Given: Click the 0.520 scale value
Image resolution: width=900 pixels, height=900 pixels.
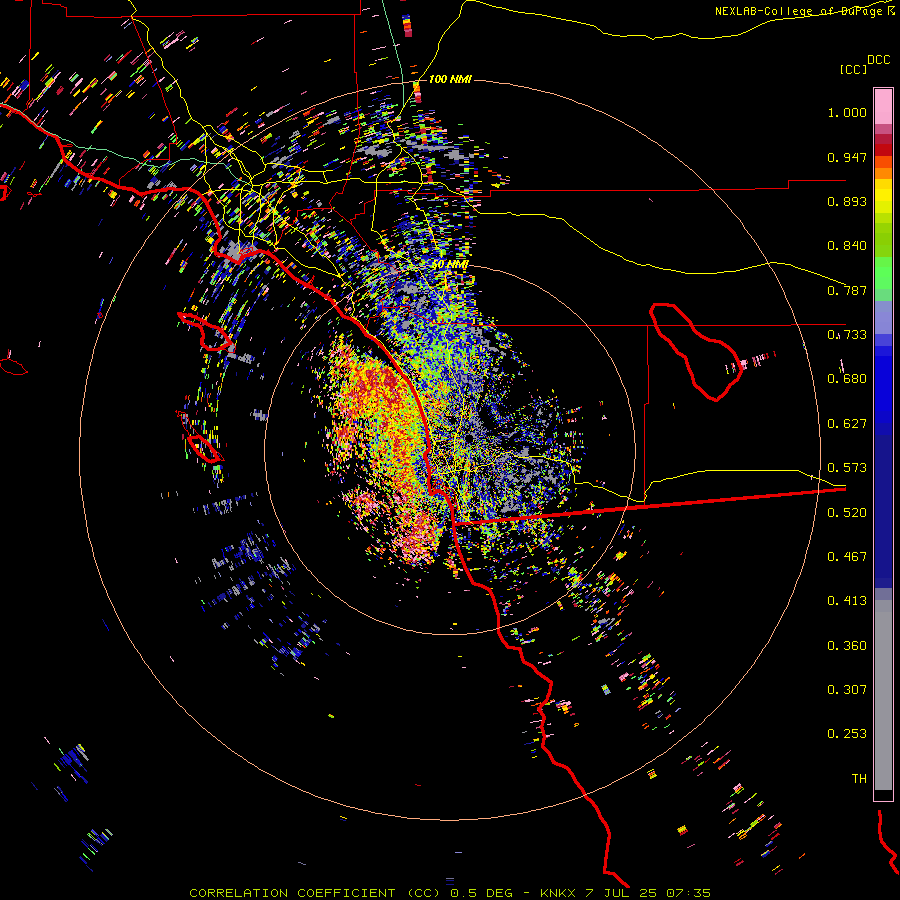Looking at the screenshot, I should pyautogui.click(x=847, y=513).
